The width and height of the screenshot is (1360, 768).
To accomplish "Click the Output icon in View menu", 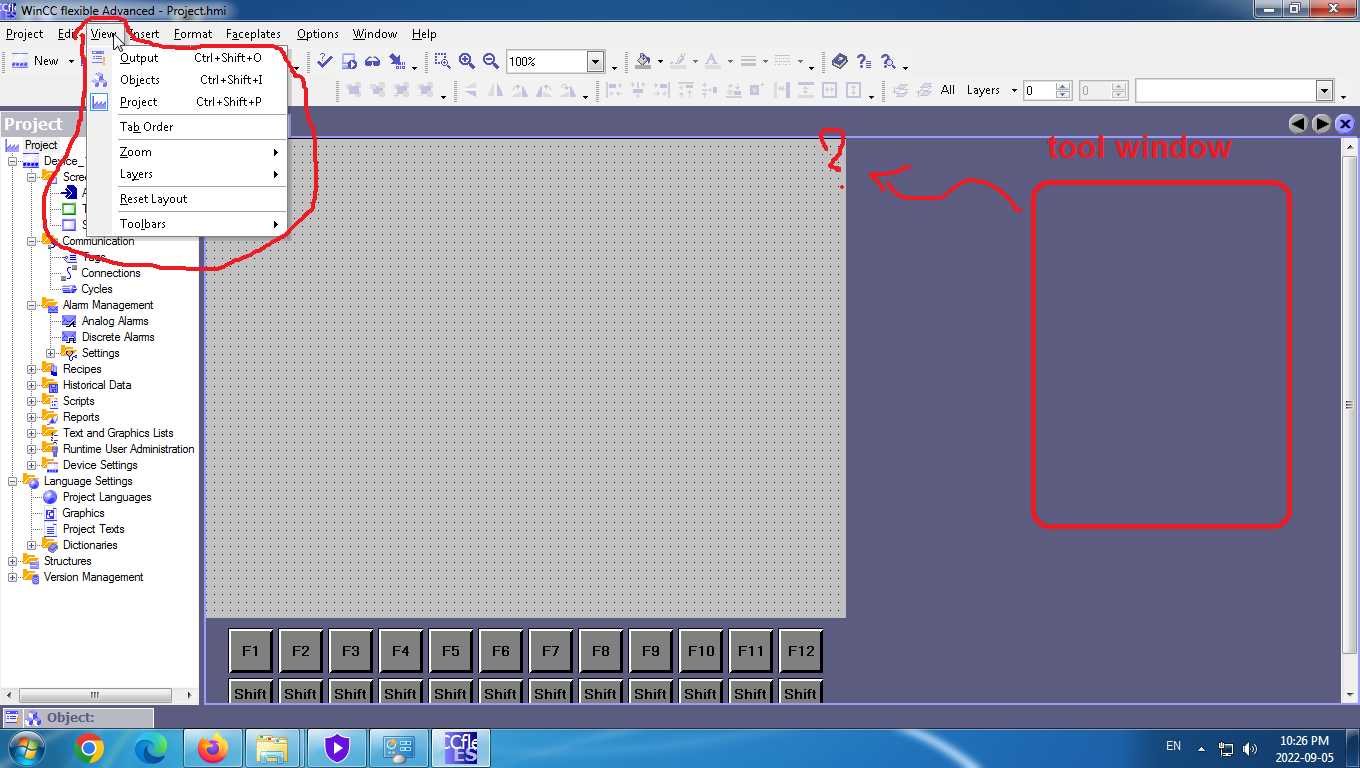I will 99,58.
